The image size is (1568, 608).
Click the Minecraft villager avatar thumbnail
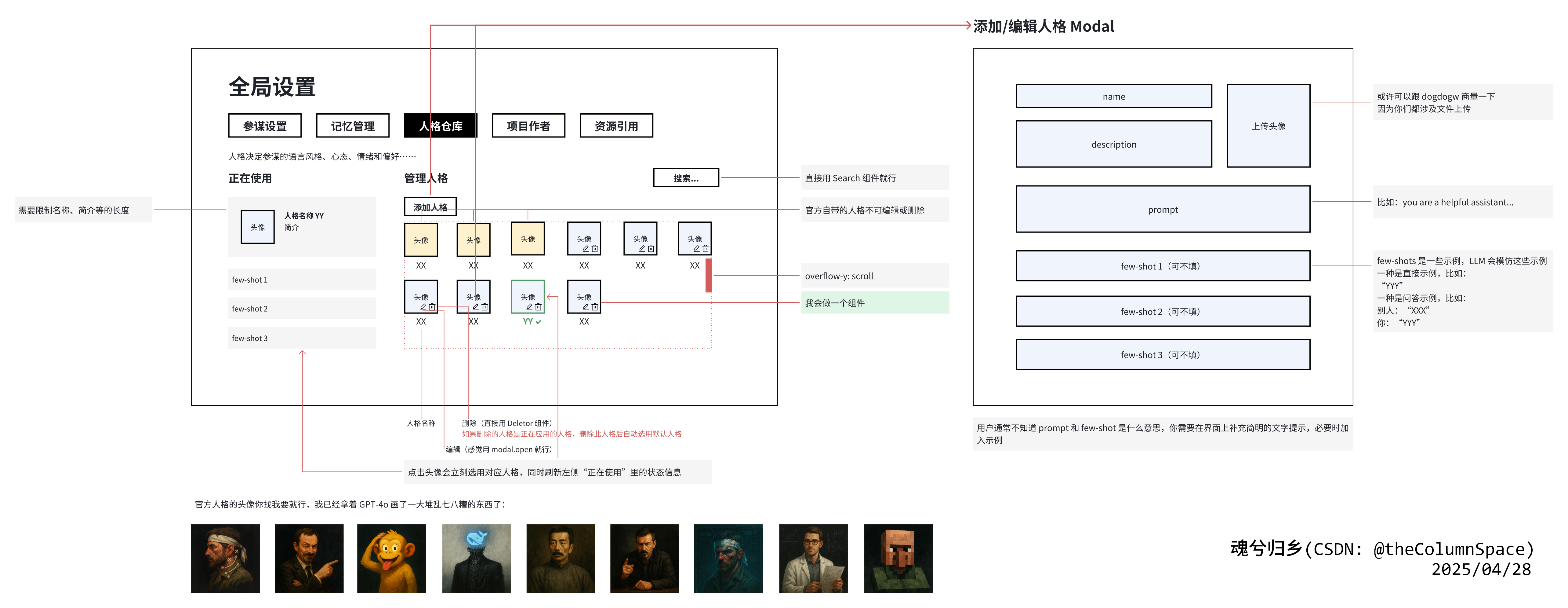[x=898, y=559]
